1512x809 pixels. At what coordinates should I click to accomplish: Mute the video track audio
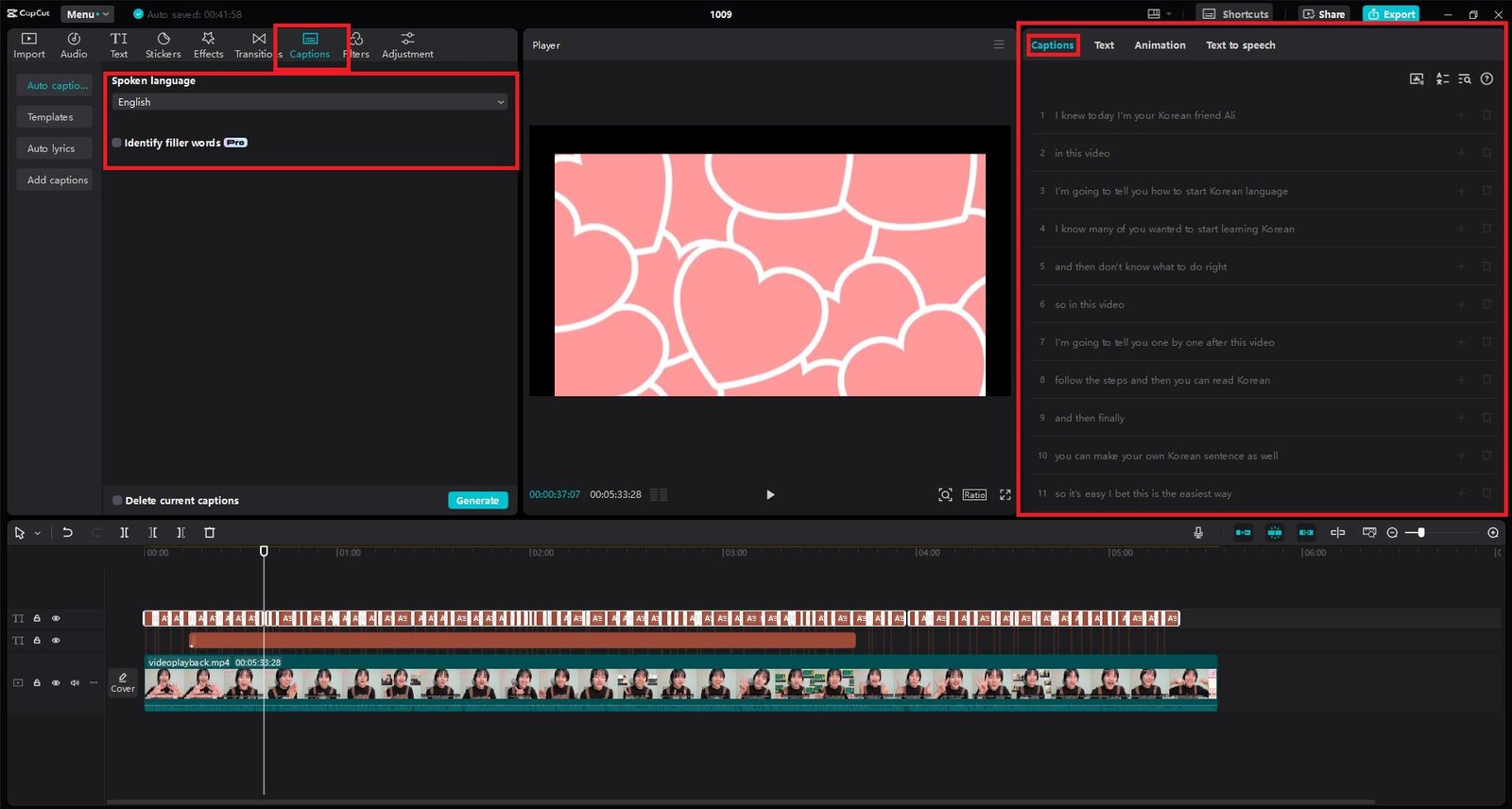tap(75, 682)
